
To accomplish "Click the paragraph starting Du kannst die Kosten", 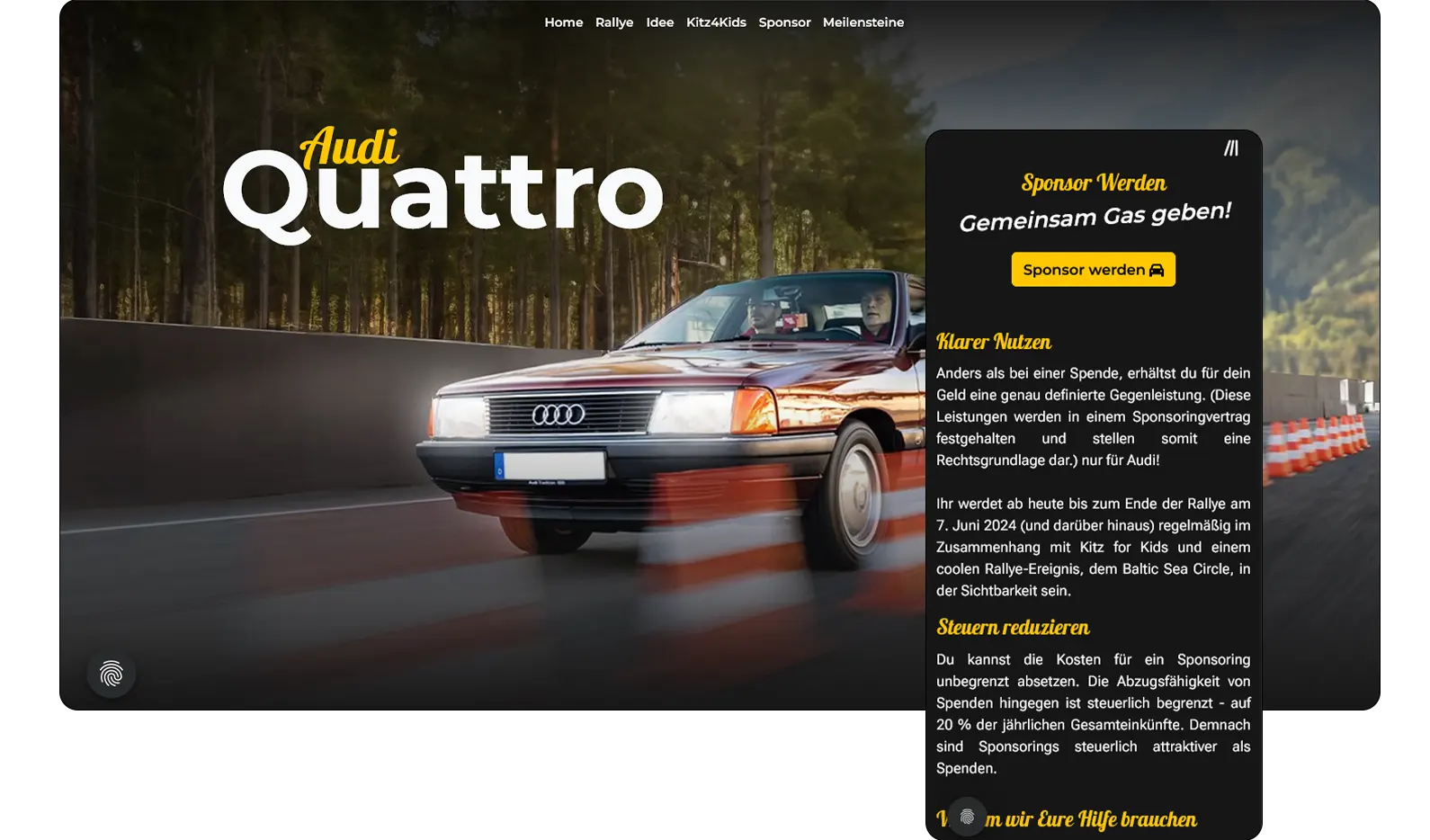I will [1093, 714].
